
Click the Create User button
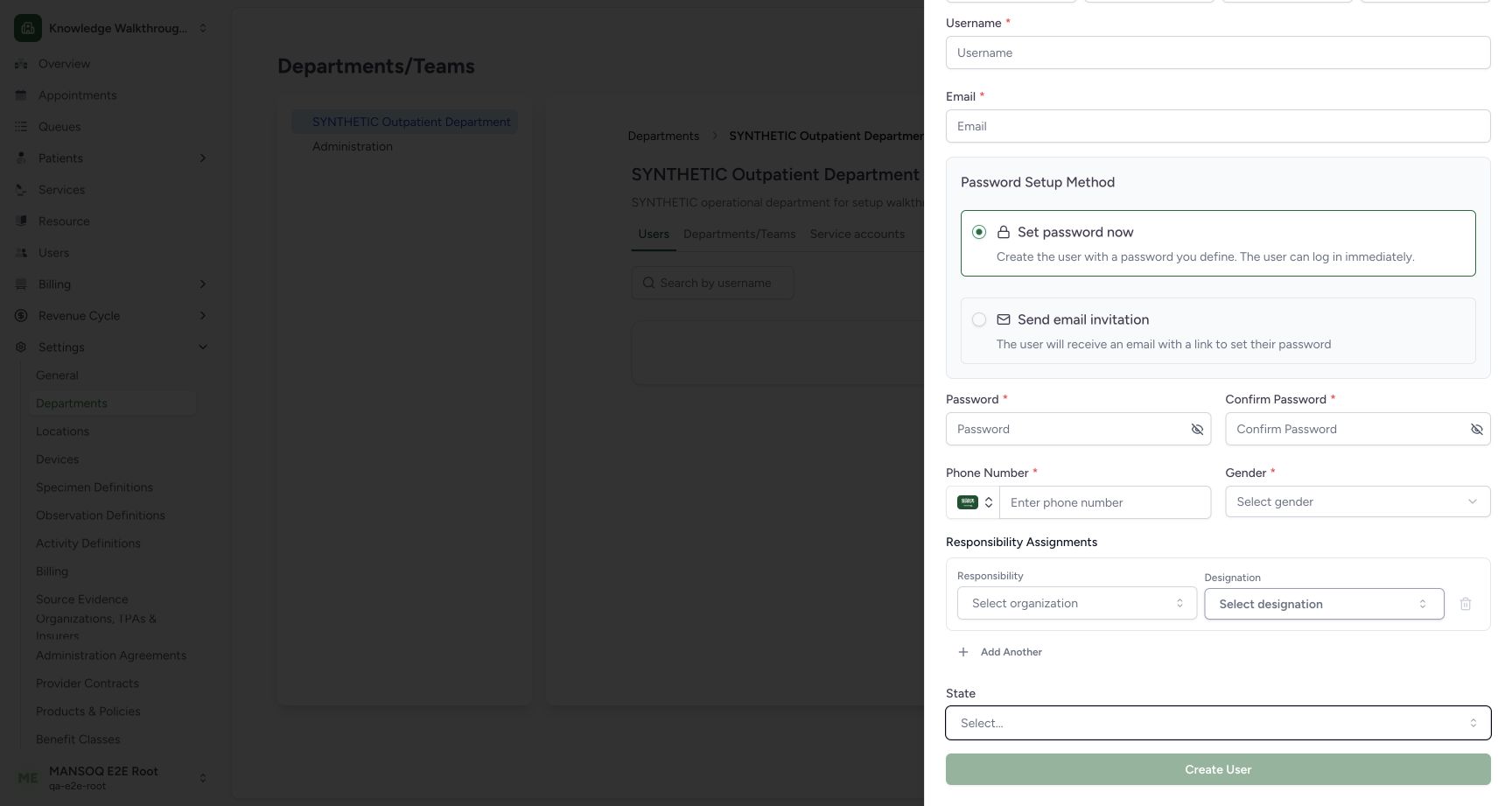tap(1218, 769)
